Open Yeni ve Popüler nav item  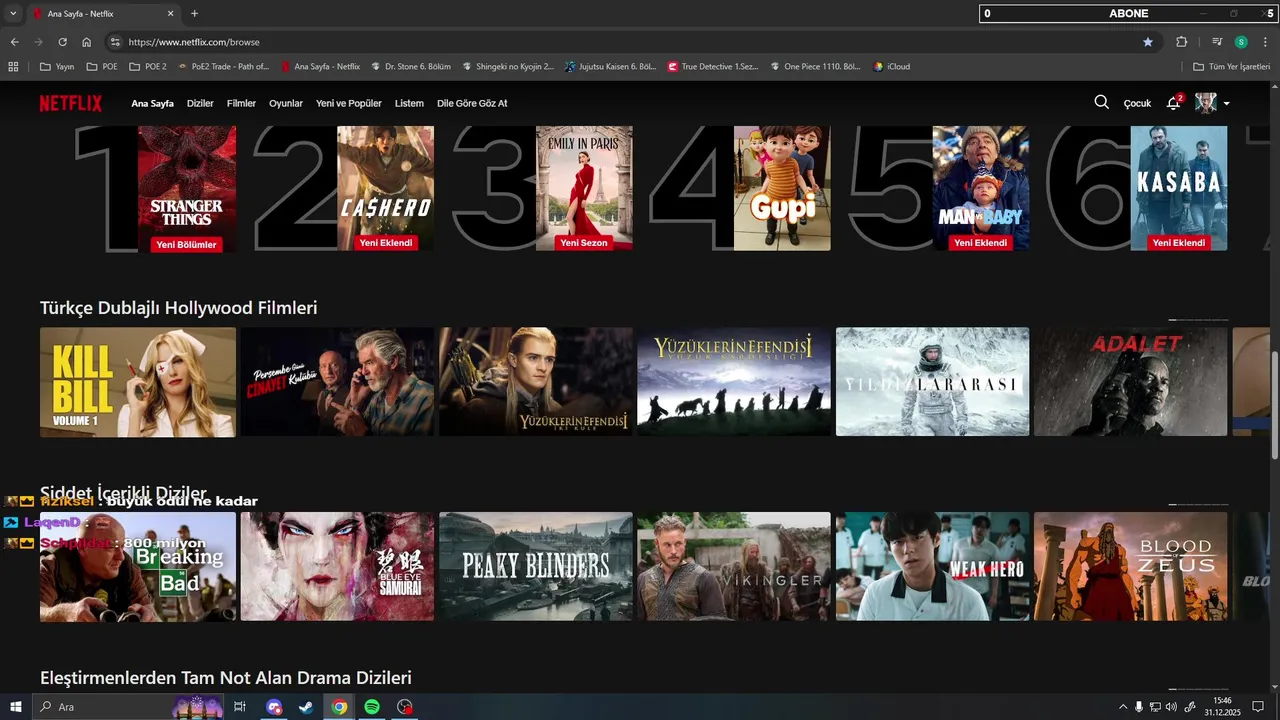point(349,103)
